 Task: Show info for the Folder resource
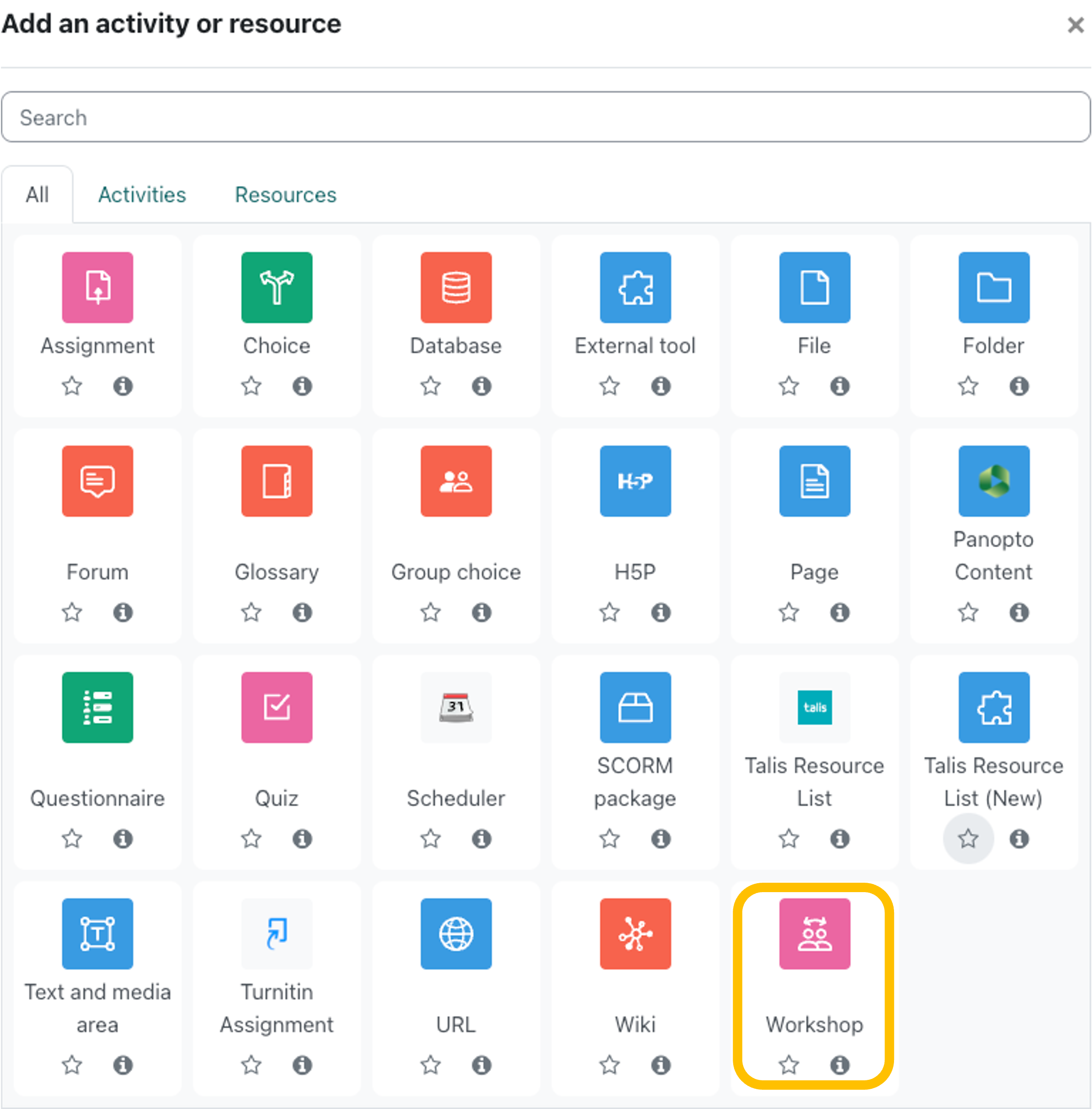pos(1019,385)
